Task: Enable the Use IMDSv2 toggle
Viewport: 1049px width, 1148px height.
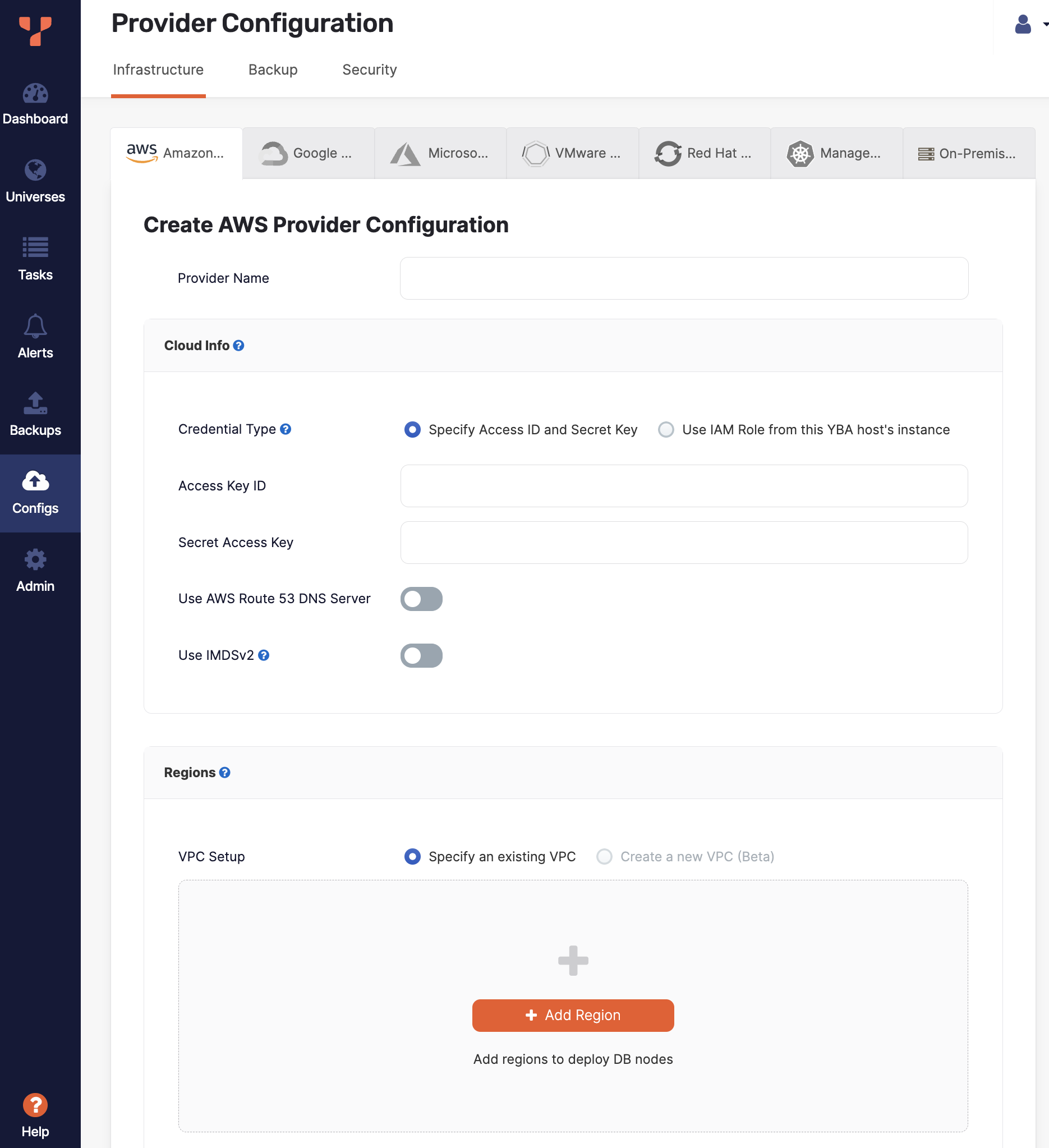Action: (421, 655)
